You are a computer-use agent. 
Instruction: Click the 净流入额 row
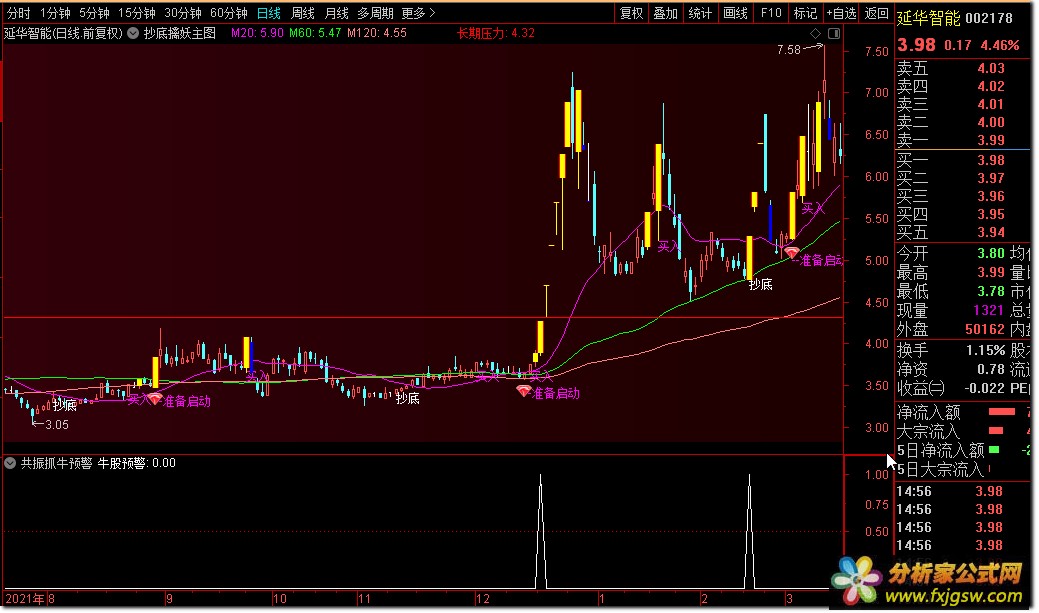[x=963, y=412]
